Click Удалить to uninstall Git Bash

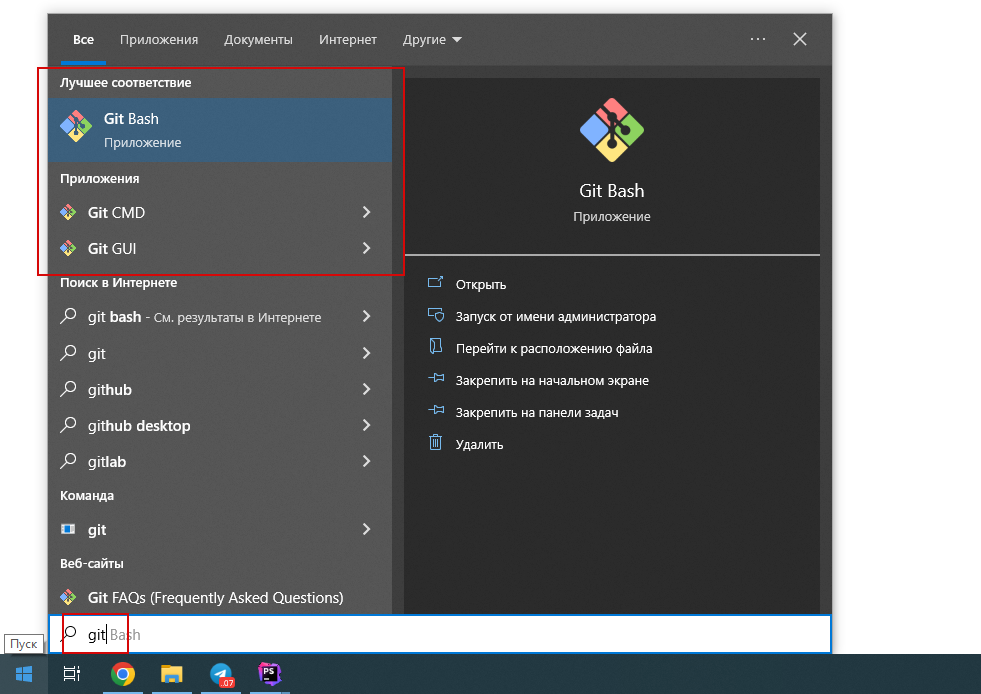[479, 444]
